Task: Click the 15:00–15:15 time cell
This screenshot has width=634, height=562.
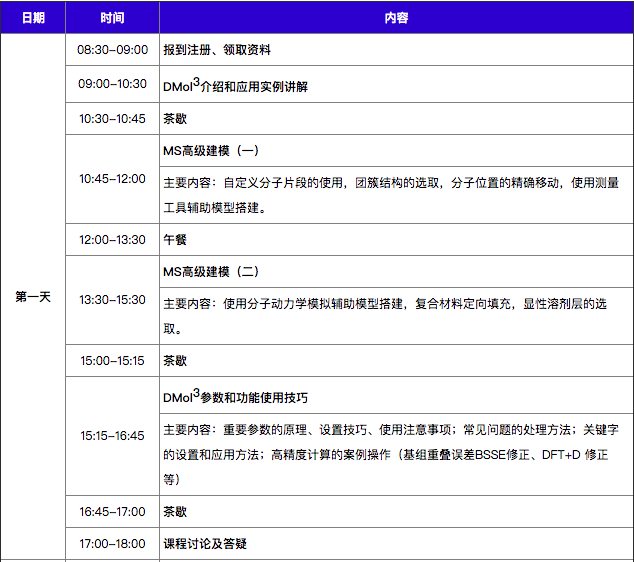Action: coord(112,360)
